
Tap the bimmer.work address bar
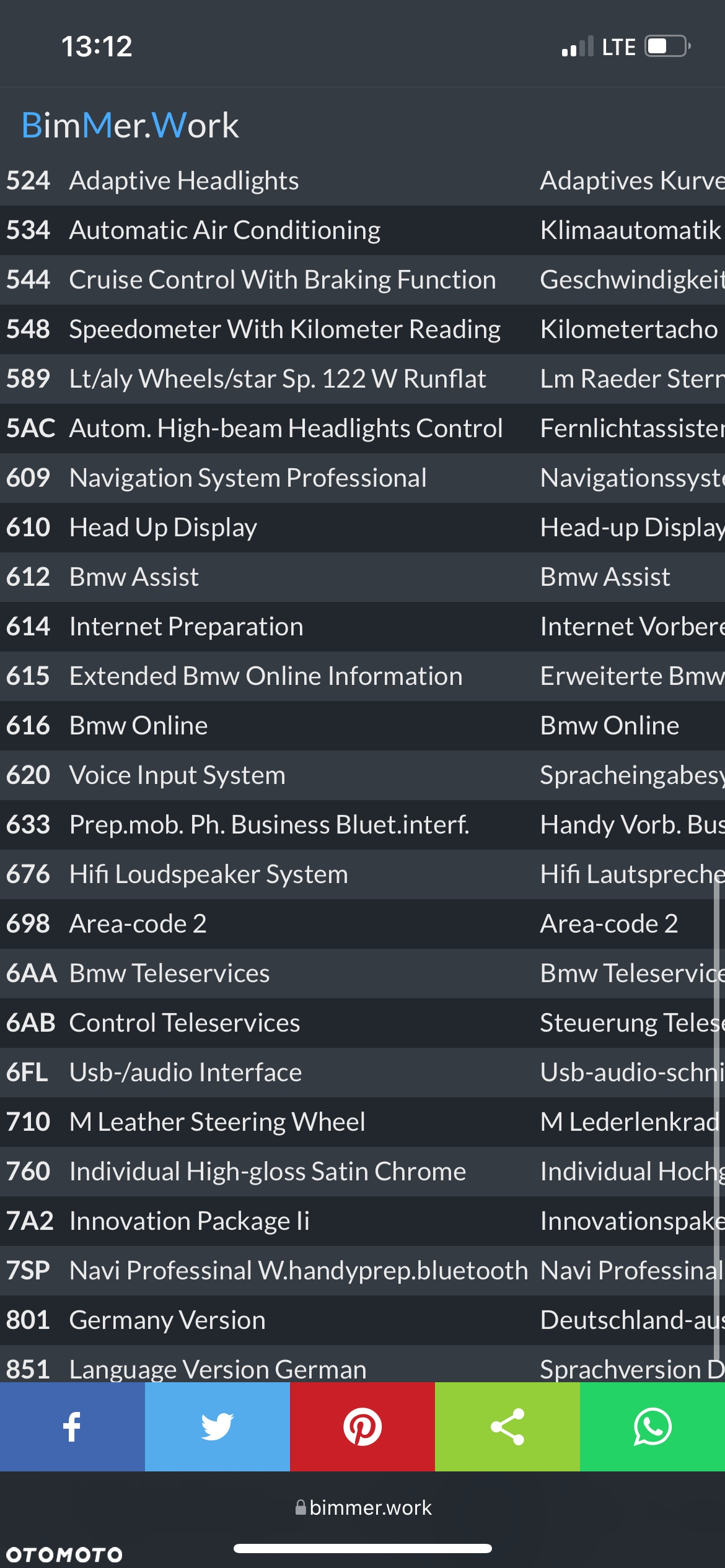[363, 1507]
